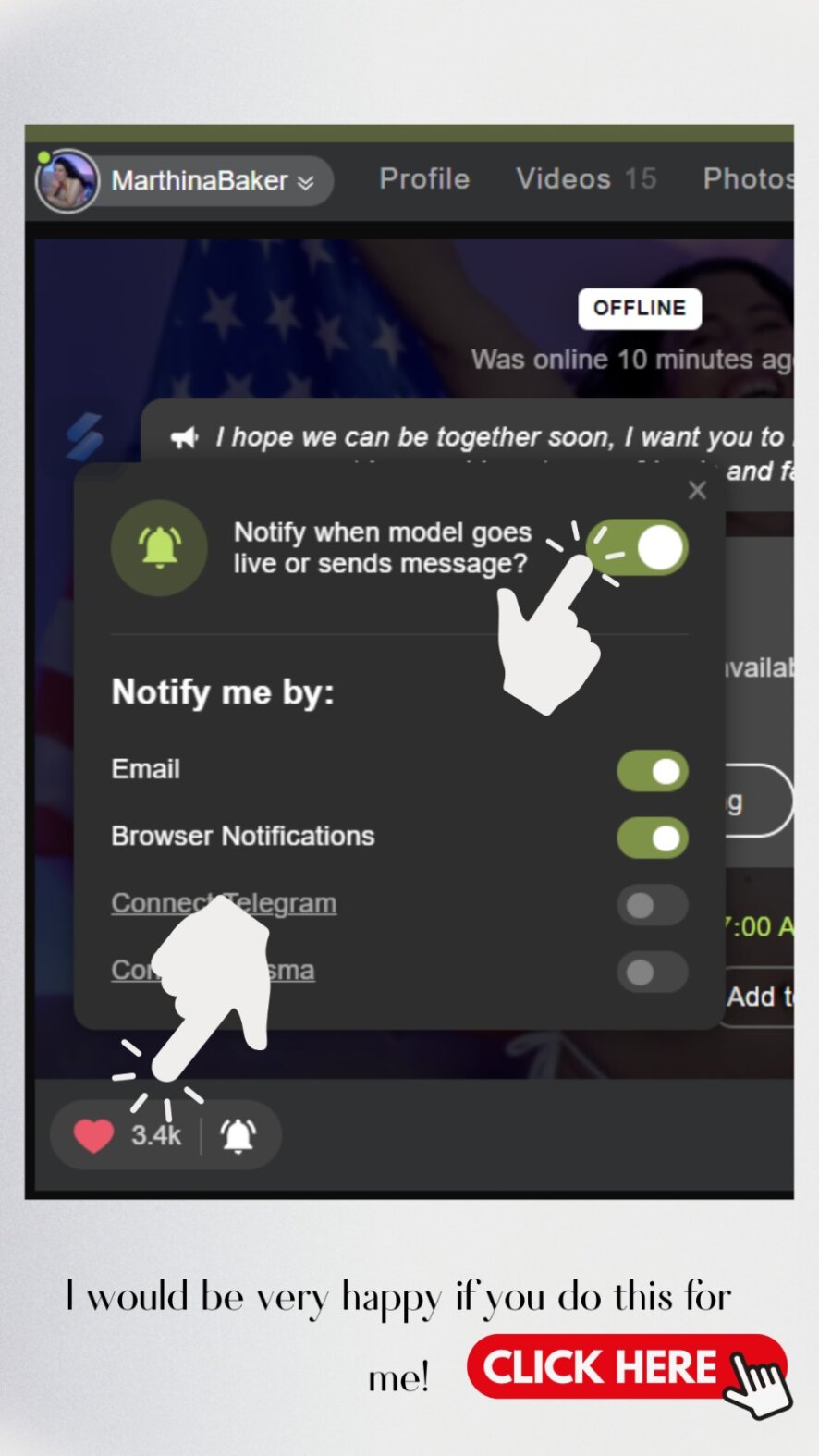This screenshot has width=819, height=1456.
Task: Switch to the Videos 15 tab
Action: click(x=586, y=178)
